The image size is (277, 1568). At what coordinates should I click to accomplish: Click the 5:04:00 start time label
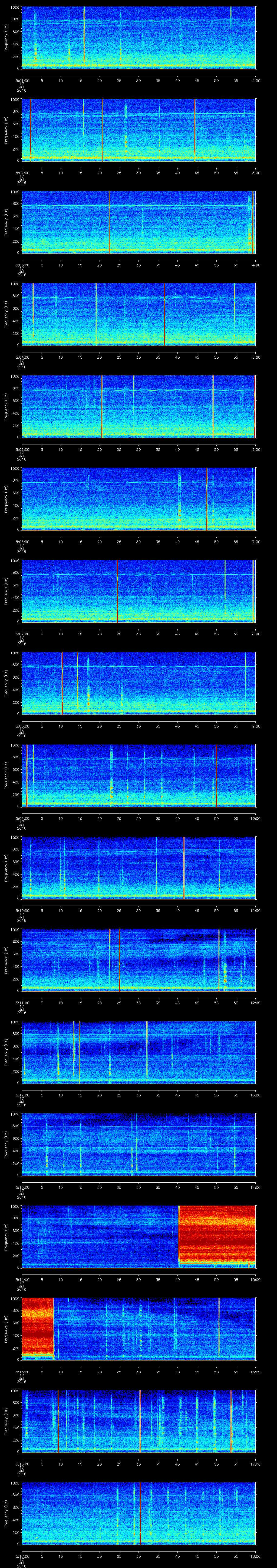pyautogui.click(x=22, y=357)
